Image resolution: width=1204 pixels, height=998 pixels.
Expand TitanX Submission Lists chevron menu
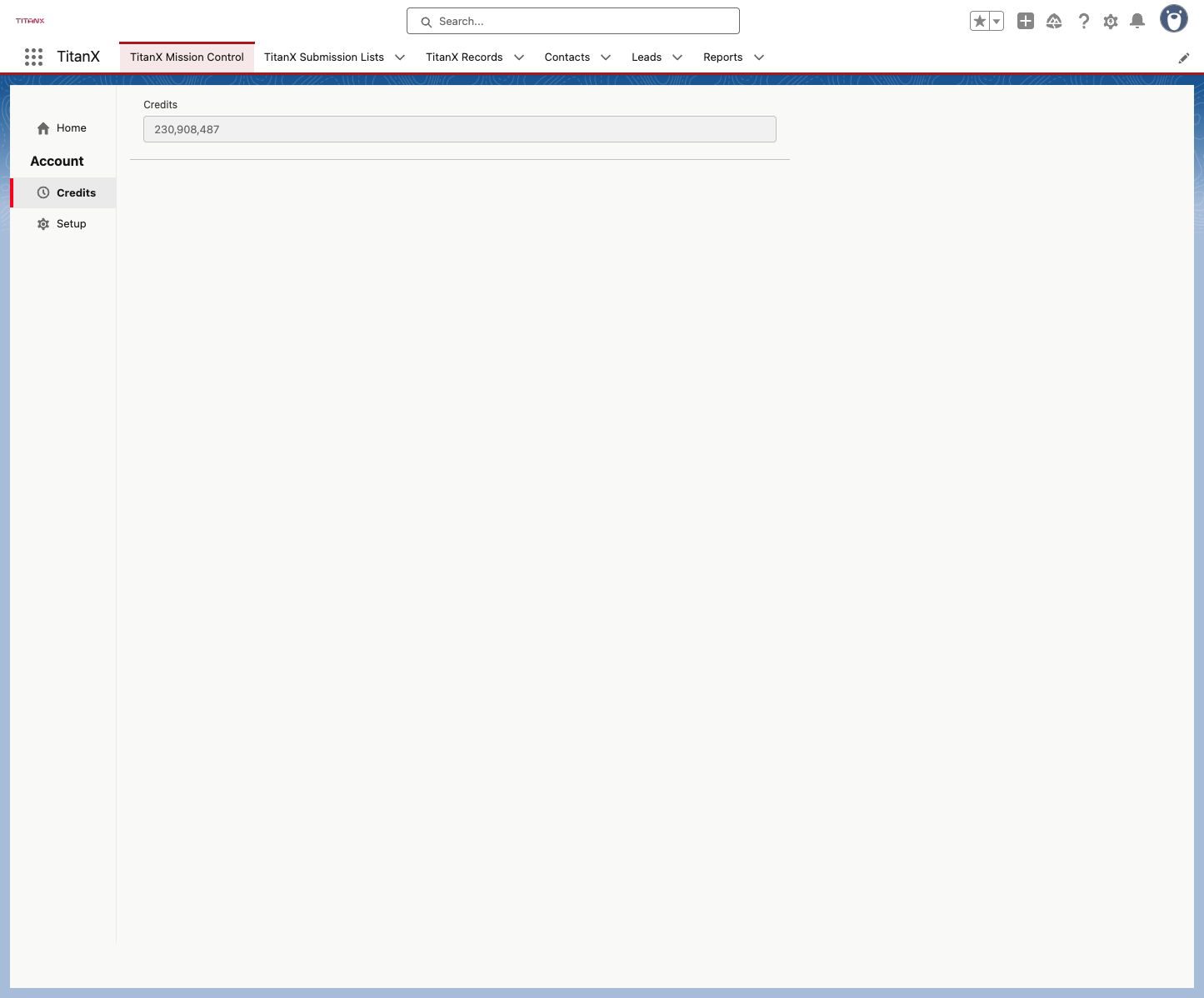point(400,57)
